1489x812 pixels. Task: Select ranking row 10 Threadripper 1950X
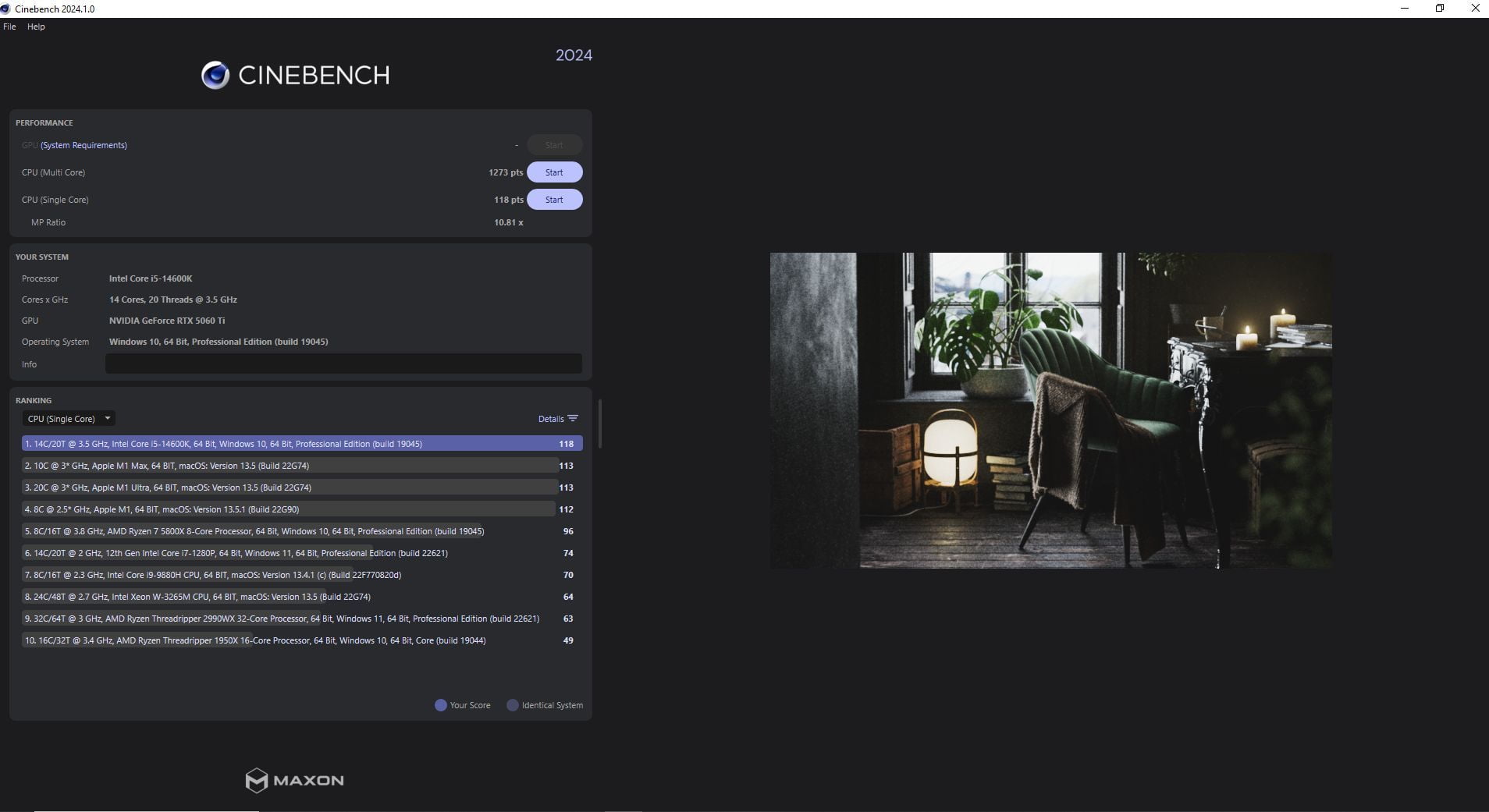point(302,640)
